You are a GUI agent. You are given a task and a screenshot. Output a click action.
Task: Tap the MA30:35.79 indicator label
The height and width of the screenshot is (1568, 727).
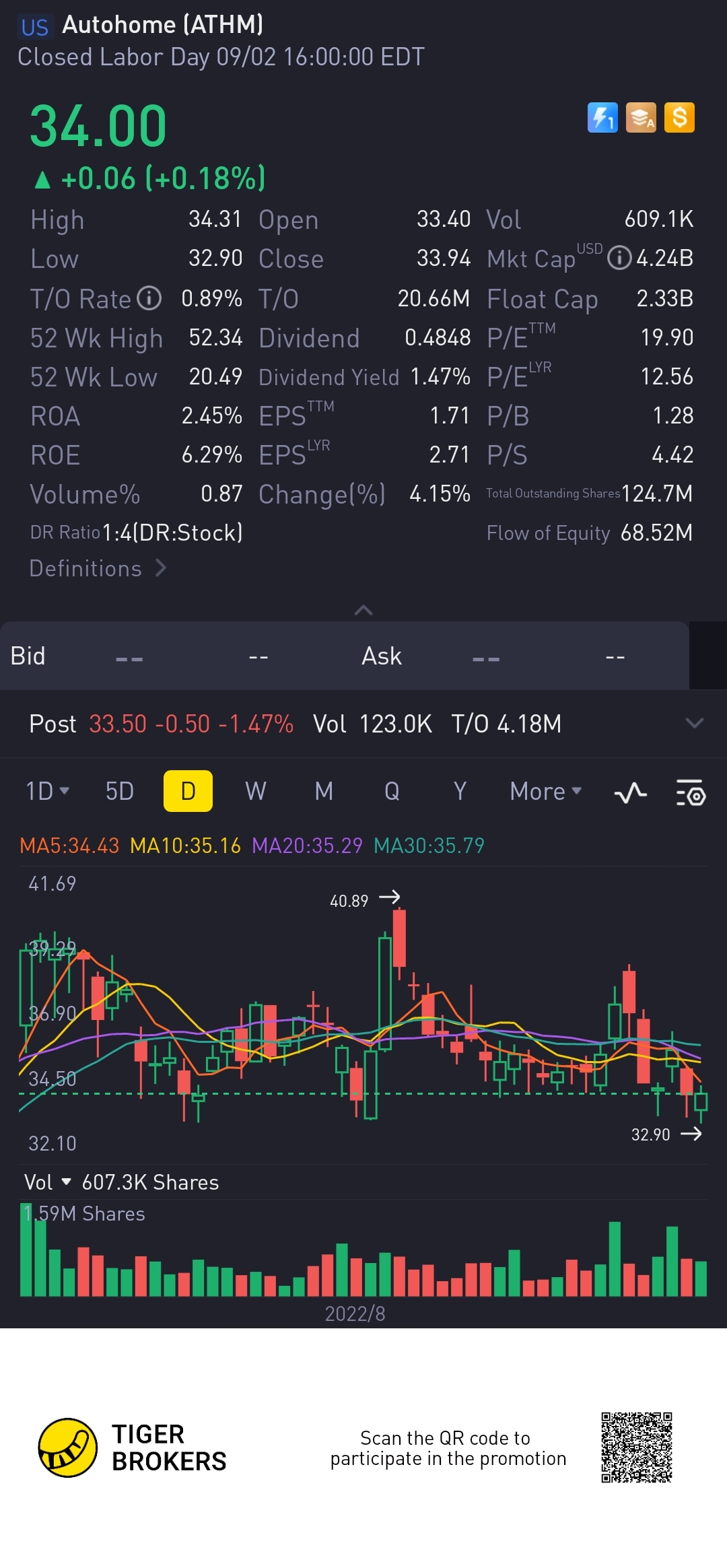(429, 846)
